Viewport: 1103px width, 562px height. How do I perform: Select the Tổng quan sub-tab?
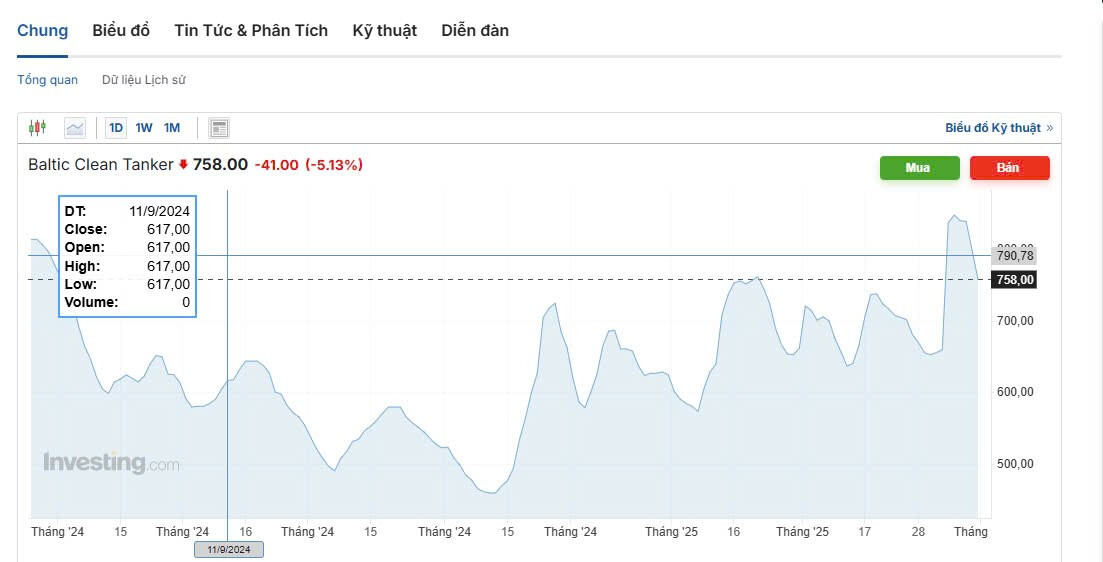click(x=47, y=80)
